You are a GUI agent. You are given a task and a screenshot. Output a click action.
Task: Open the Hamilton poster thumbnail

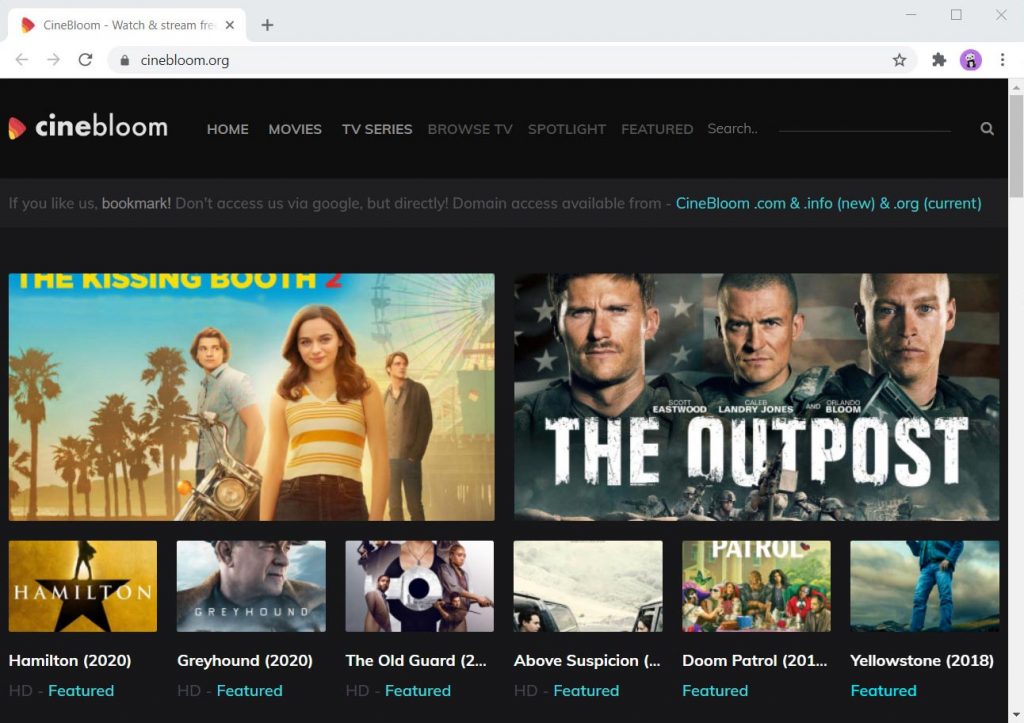tap(83, 586)
